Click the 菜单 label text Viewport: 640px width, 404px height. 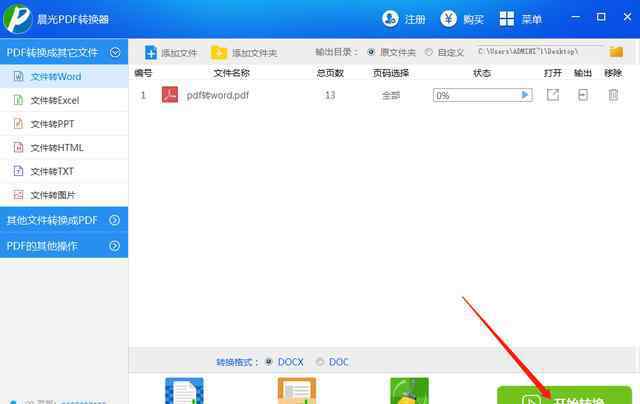[531, 19]
